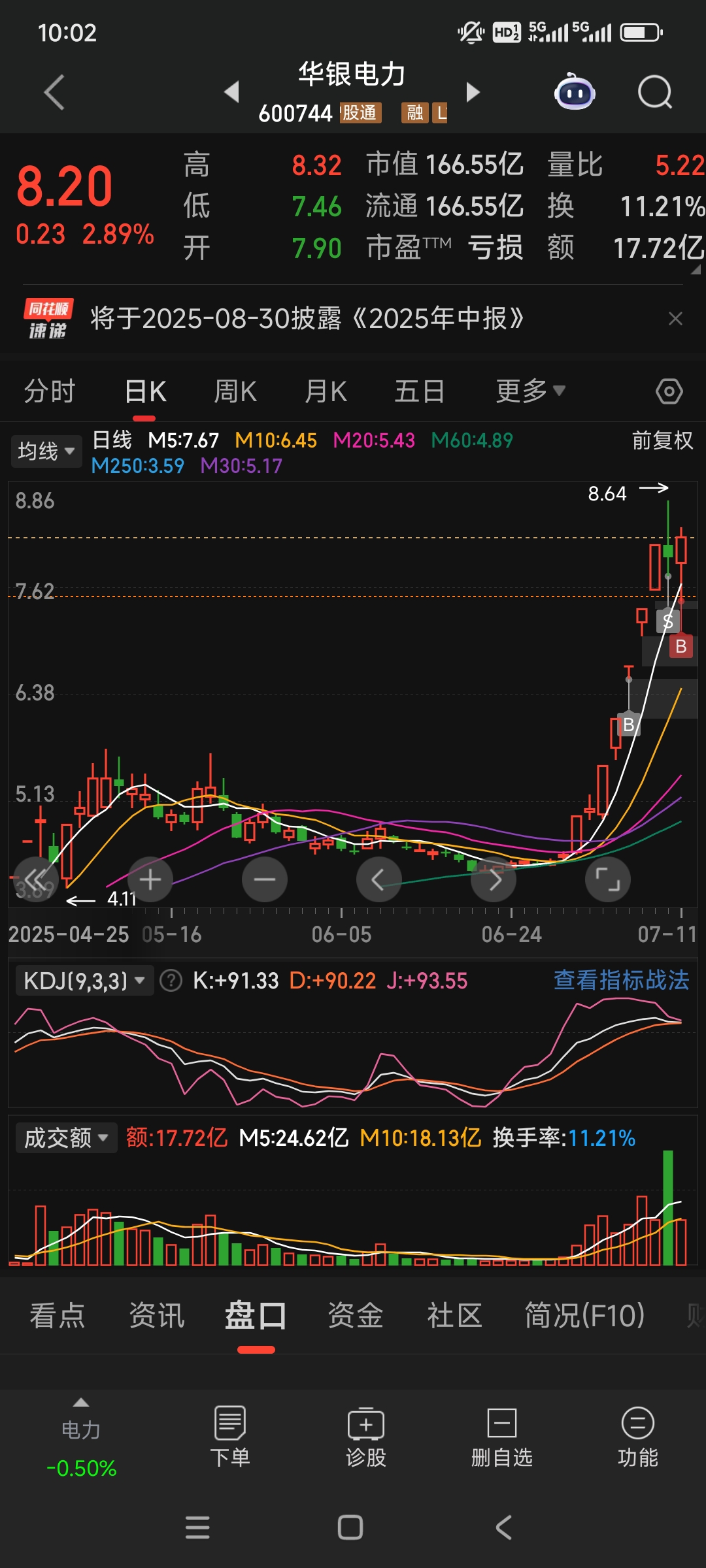Tap the 4.11 low price annotation
The height and width of the screenshot is (1568, 706).
122,899
